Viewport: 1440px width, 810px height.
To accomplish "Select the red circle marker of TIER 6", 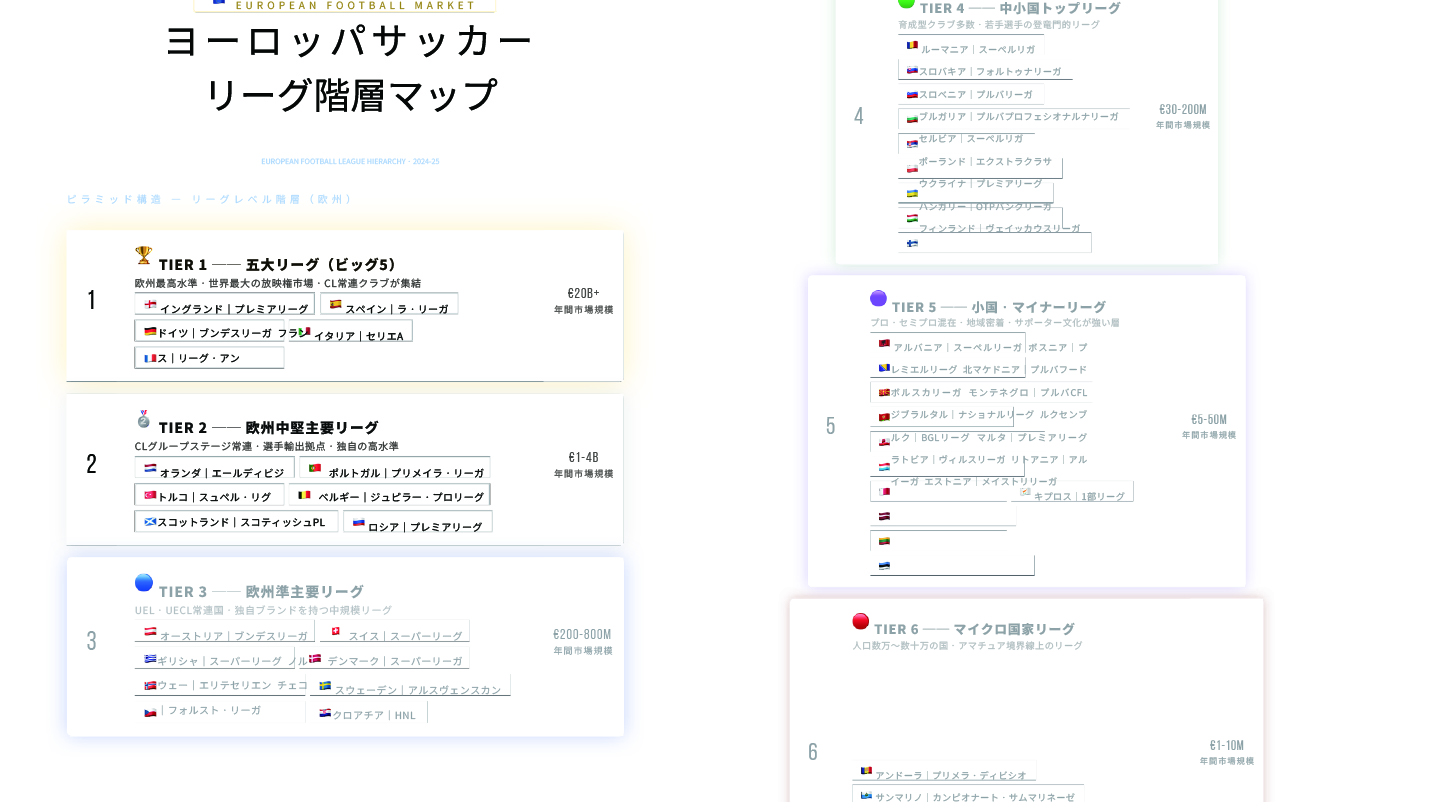I will [860, 621].
